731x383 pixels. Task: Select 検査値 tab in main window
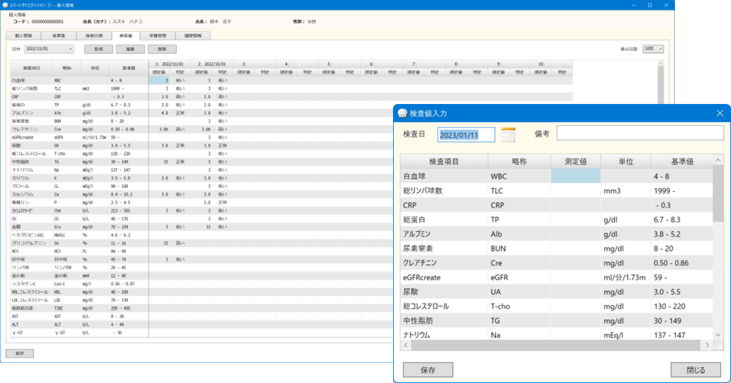click(125, 35)
